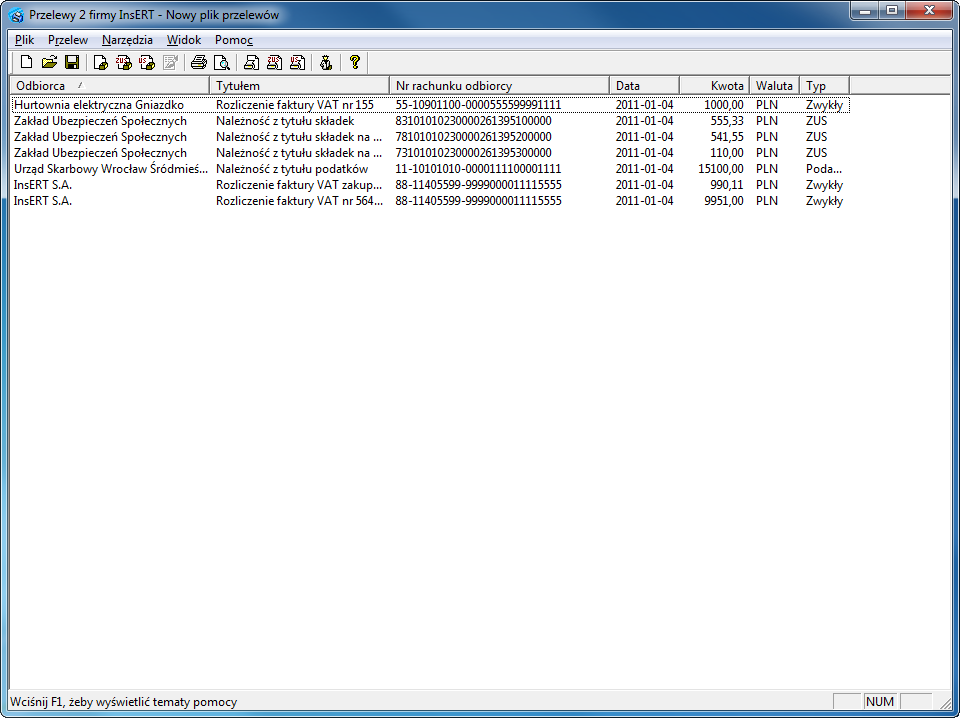Viewport: 960px width, 718px height.
Task: Sort by Kwota column header
Action: (x=715, y=86)
